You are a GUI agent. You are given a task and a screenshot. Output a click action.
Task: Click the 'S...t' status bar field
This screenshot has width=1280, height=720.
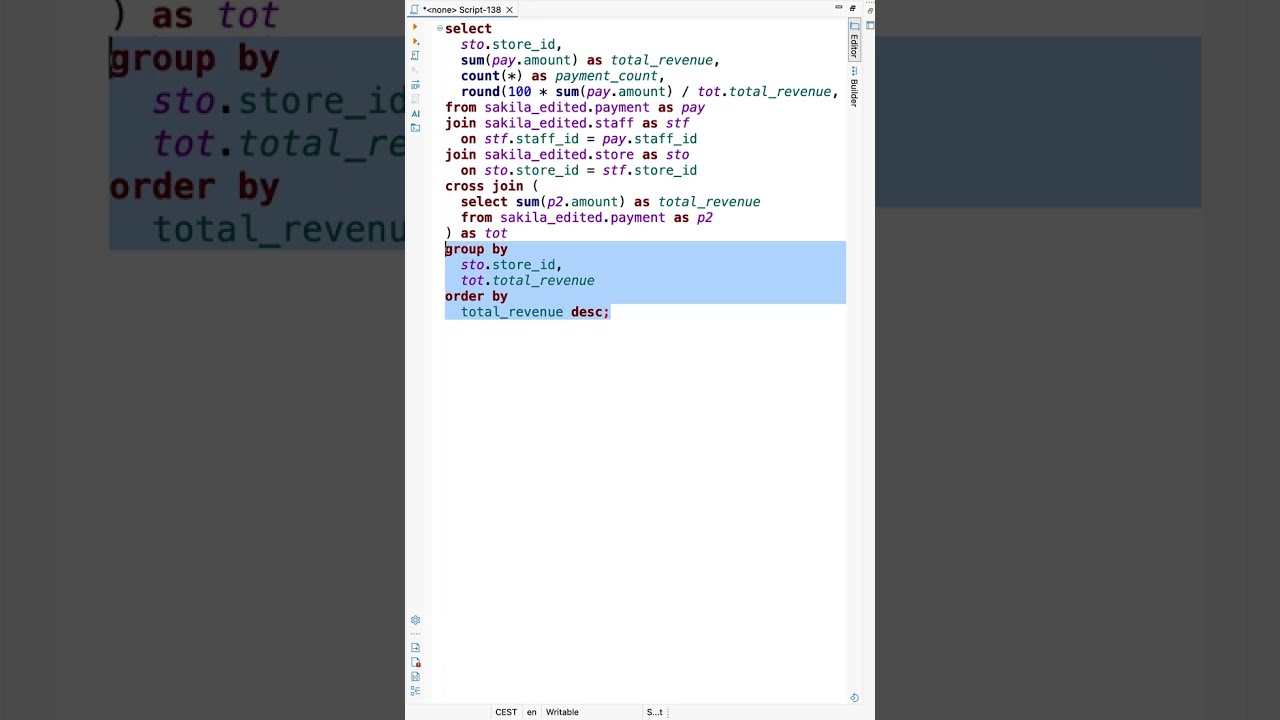click(654, 712)
